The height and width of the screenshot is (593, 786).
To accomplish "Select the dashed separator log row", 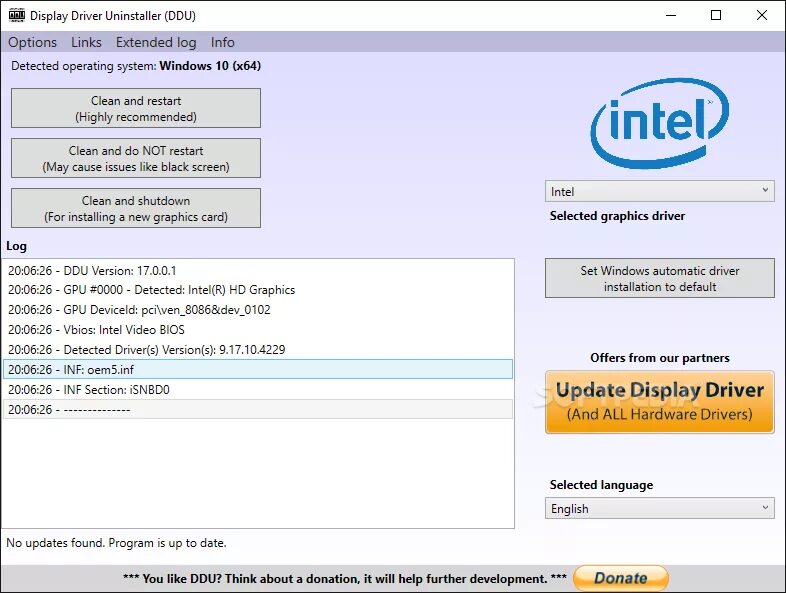I will [258, 410].
